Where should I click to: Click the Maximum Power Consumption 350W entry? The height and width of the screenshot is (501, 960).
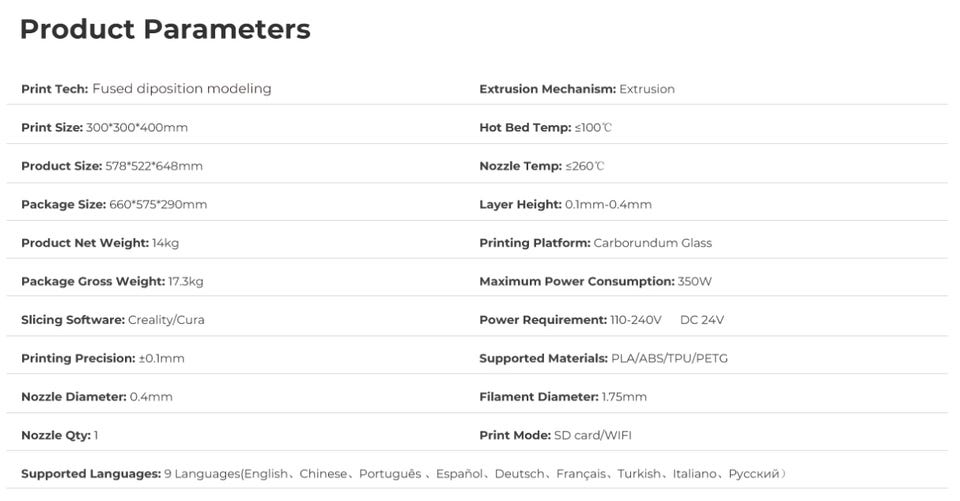pos(595,282)
